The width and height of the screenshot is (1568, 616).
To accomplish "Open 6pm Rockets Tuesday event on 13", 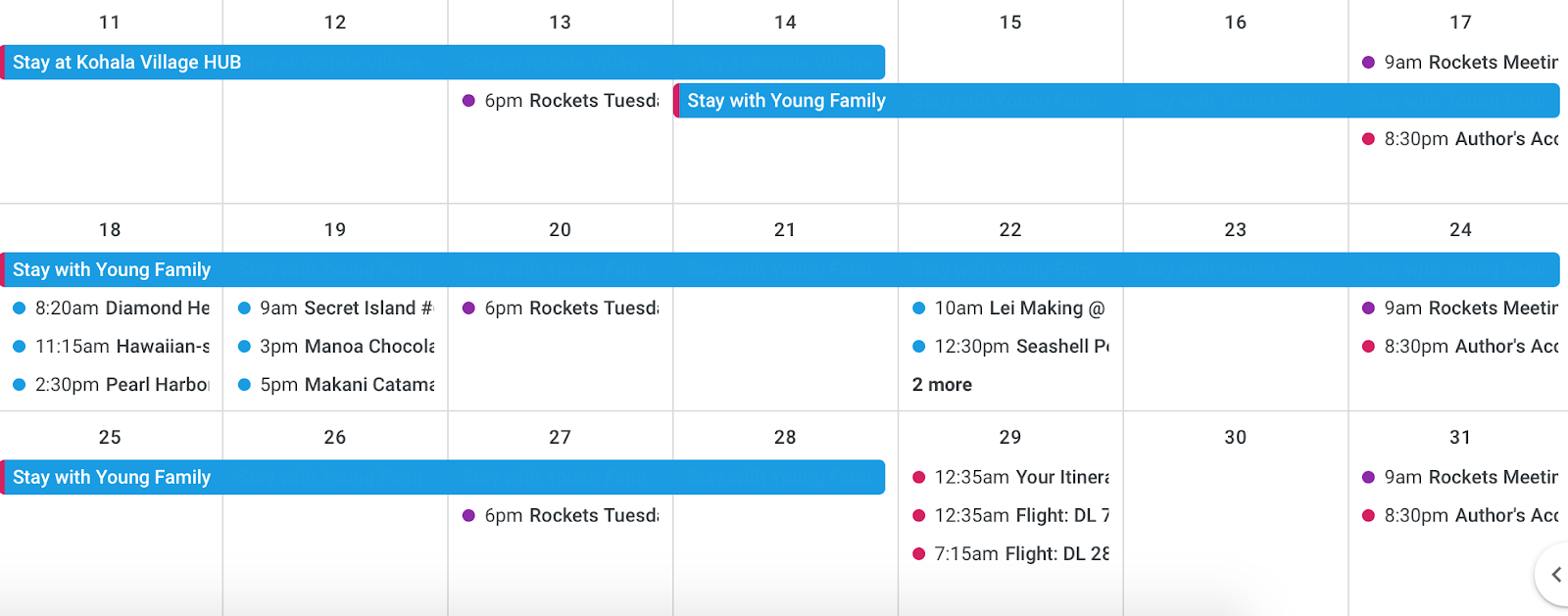I will point(561,100).
